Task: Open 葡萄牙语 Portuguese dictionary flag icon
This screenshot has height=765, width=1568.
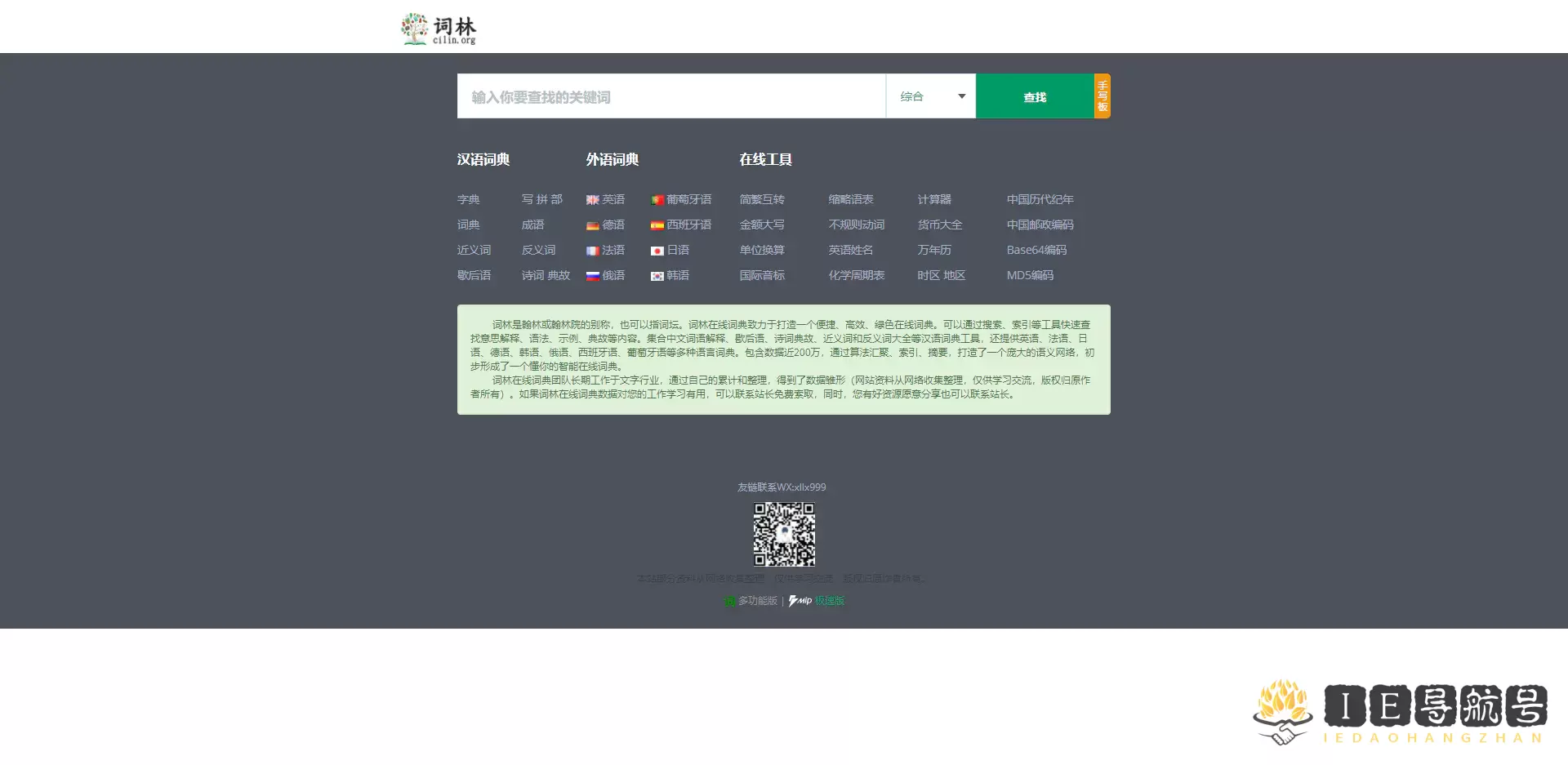Action: (x=657, y=199)
